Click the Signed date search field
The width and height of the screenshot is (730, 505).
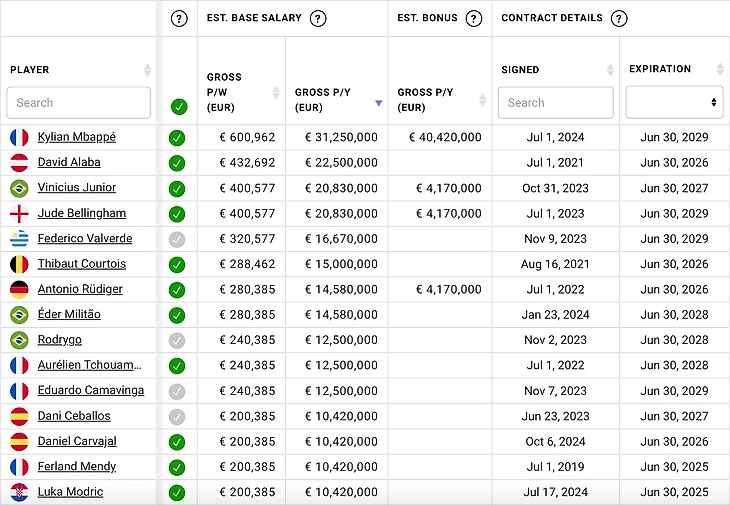[x=555, y=103]
